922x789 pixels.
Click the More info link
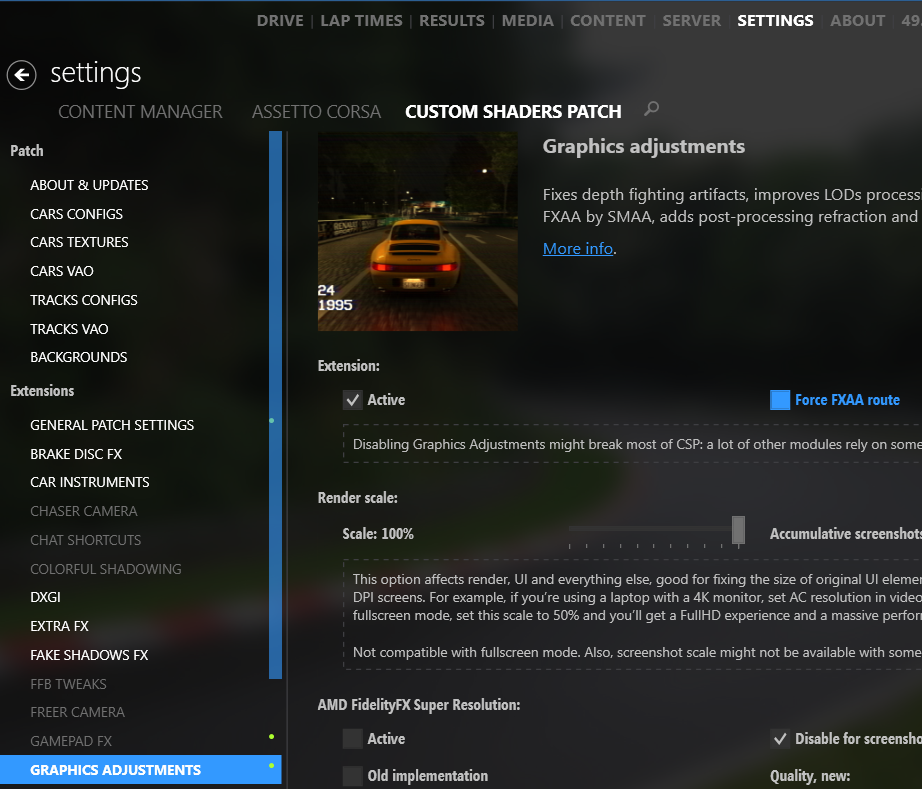[x=578, y=249]
